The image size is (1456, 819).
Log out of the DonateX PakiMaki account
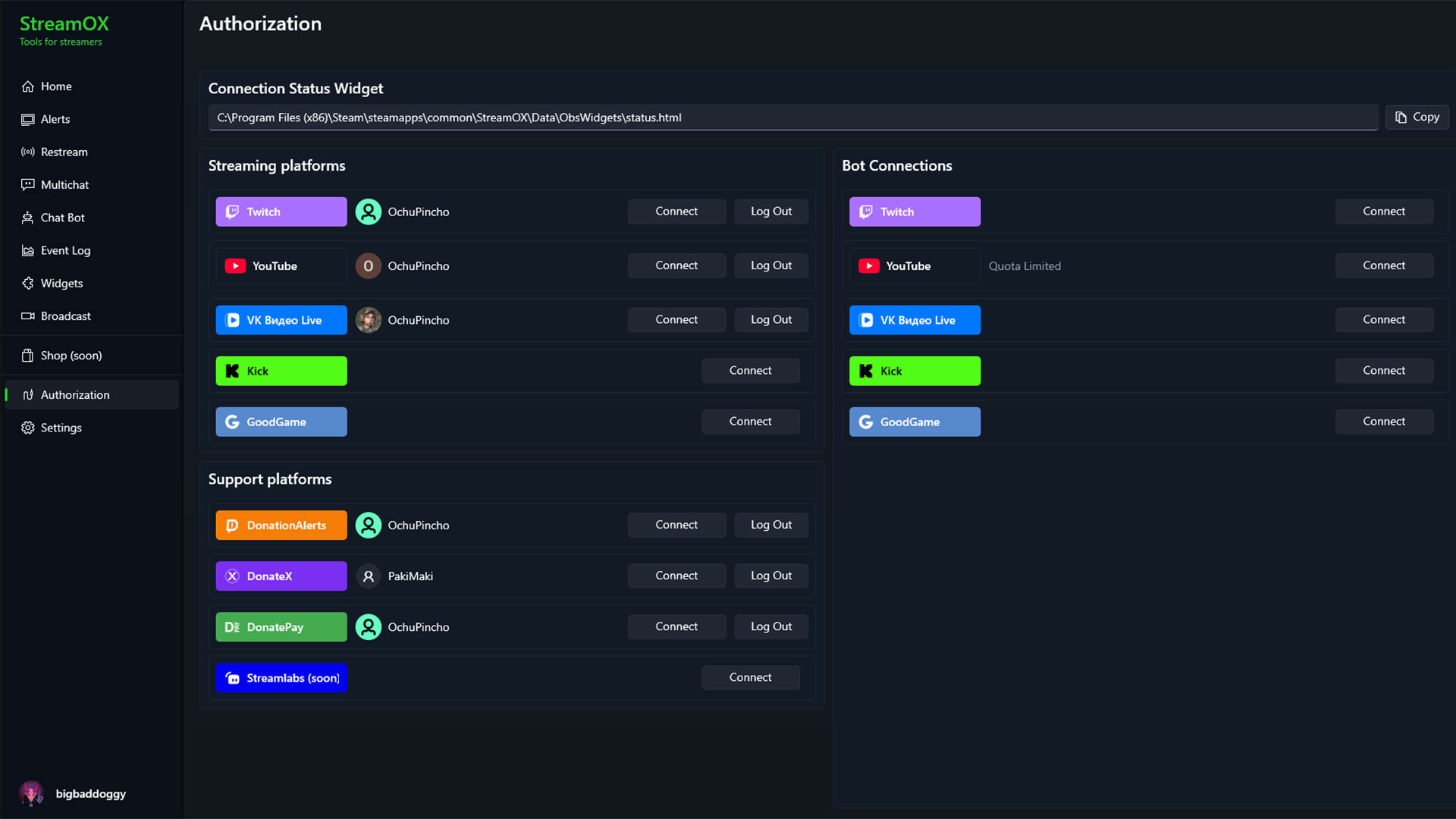[771, 576]
